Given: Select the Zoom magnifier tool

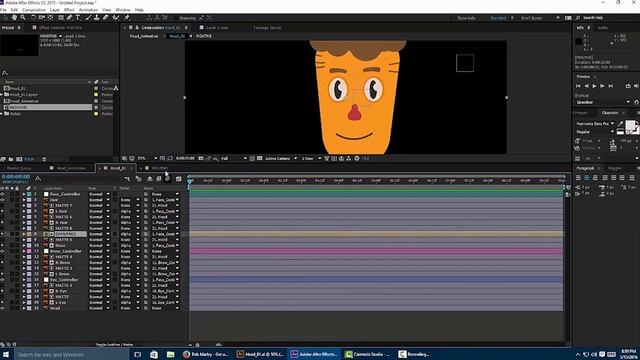Looking at the screenshot, I should [x=23, y=18].
